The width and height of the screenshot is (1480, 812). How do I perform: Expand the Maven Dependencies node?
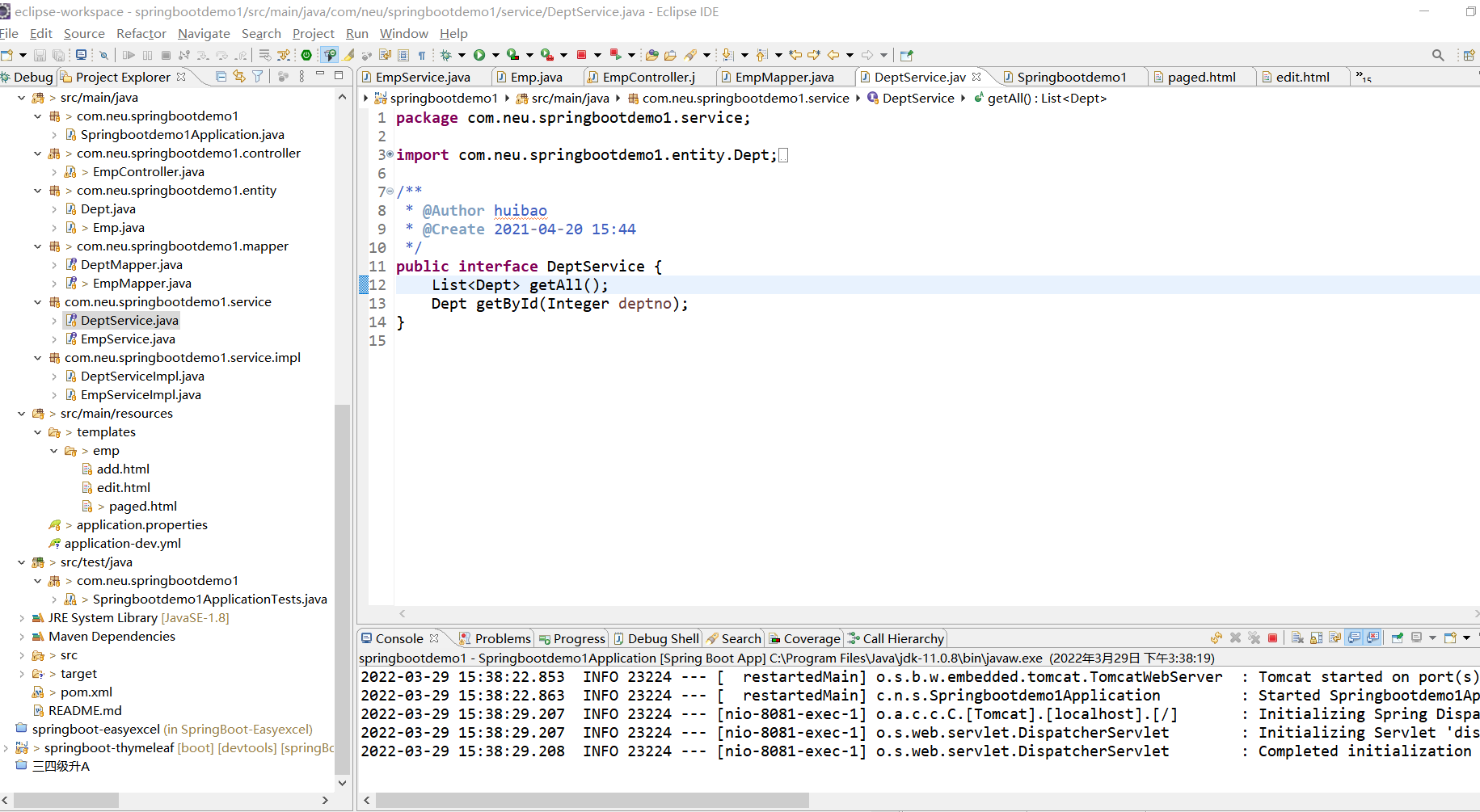point(22,637)
